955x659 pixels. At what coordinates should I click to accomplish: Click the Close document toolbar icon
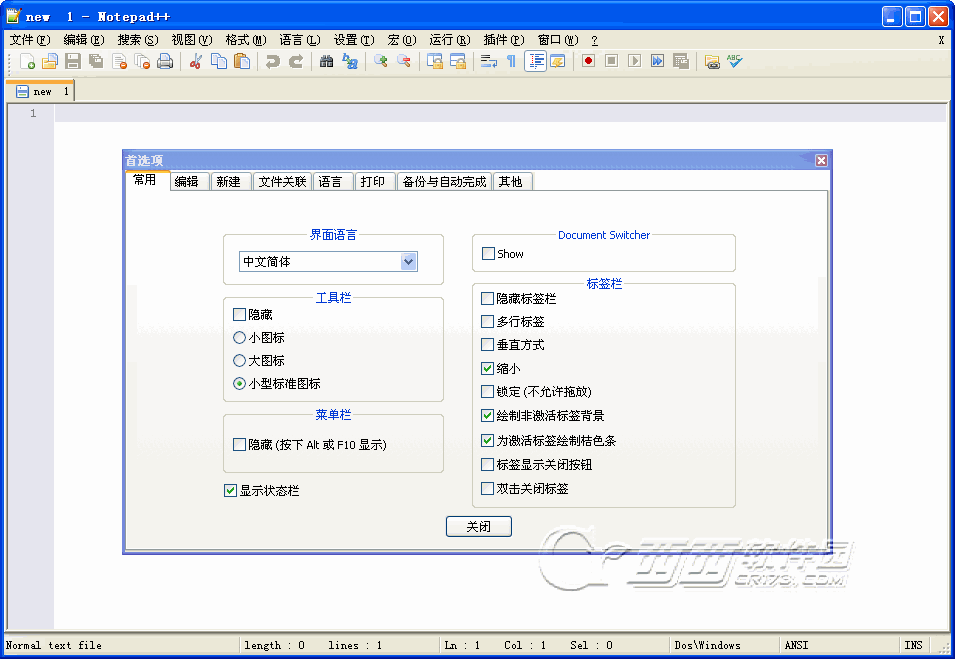click(x=119, y=61)
